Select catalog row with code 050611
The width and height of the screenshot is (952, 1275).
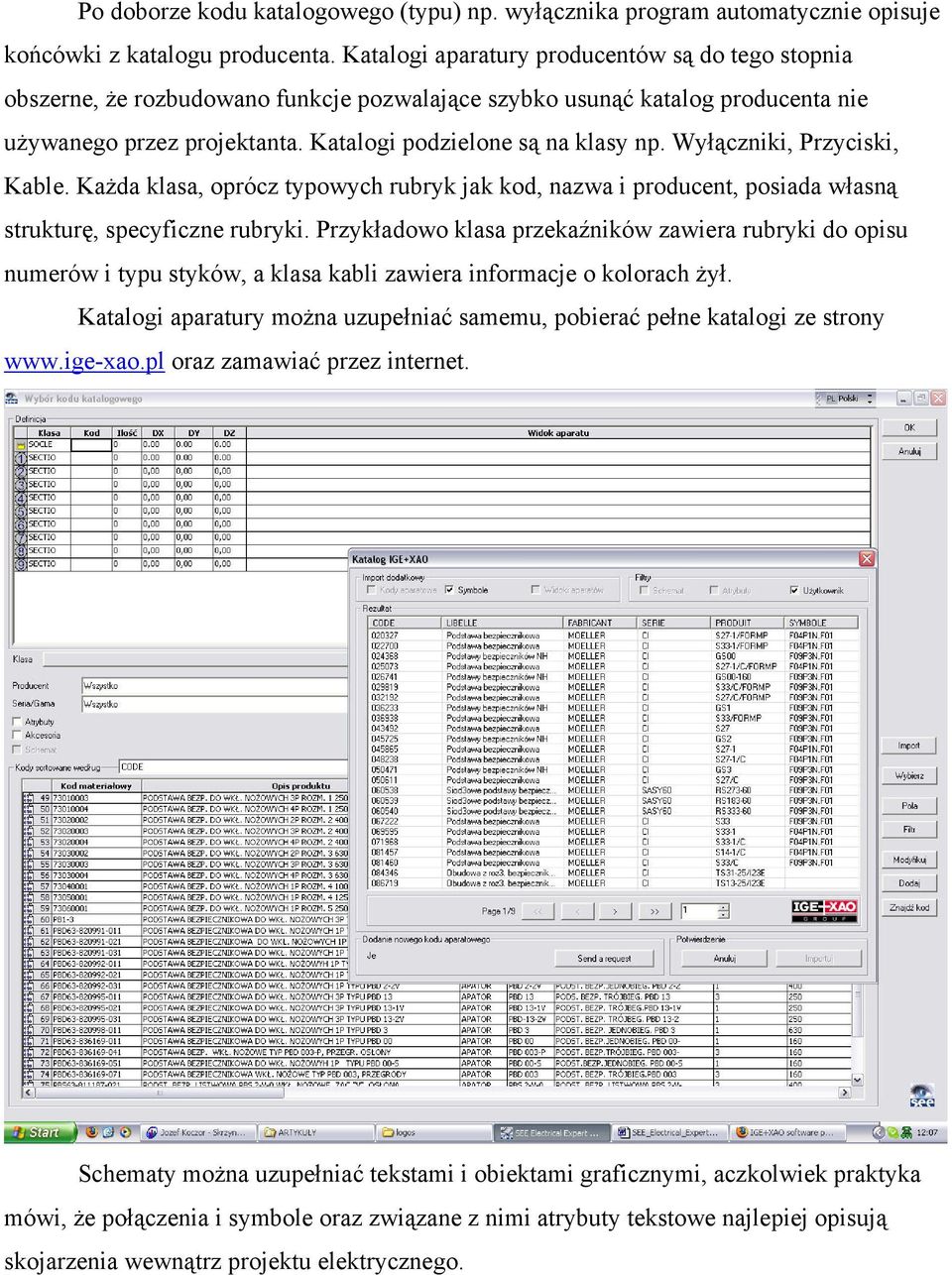[x=613, y=780]
